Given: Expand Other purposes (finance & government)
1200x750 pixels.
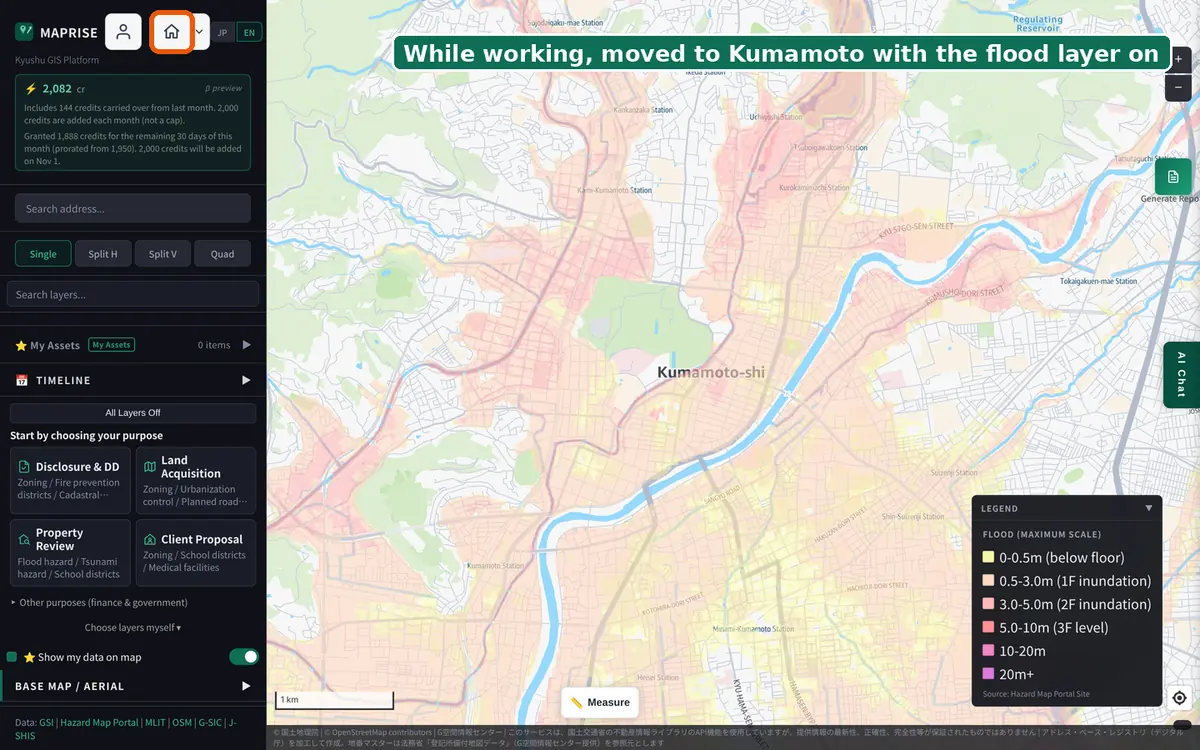Looking at the screenshot, I should [x=99, y=603].
